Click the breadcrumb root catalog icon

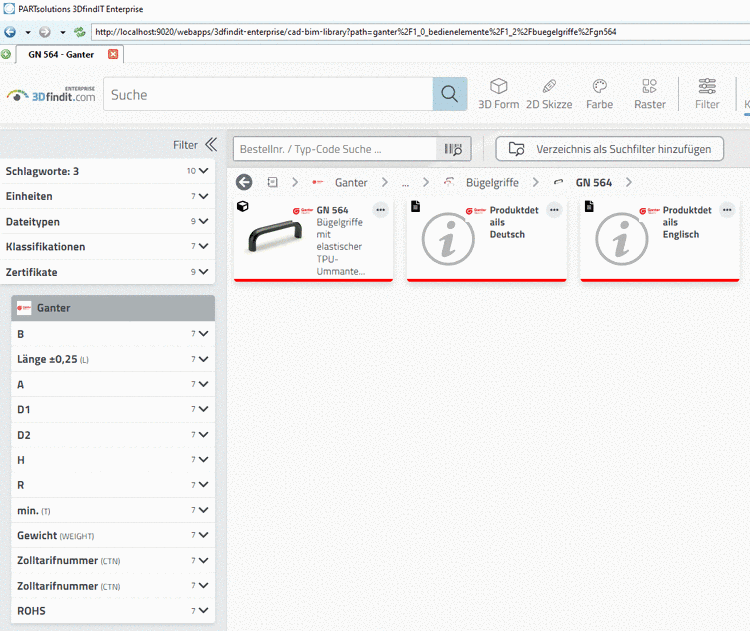point(272,182)
